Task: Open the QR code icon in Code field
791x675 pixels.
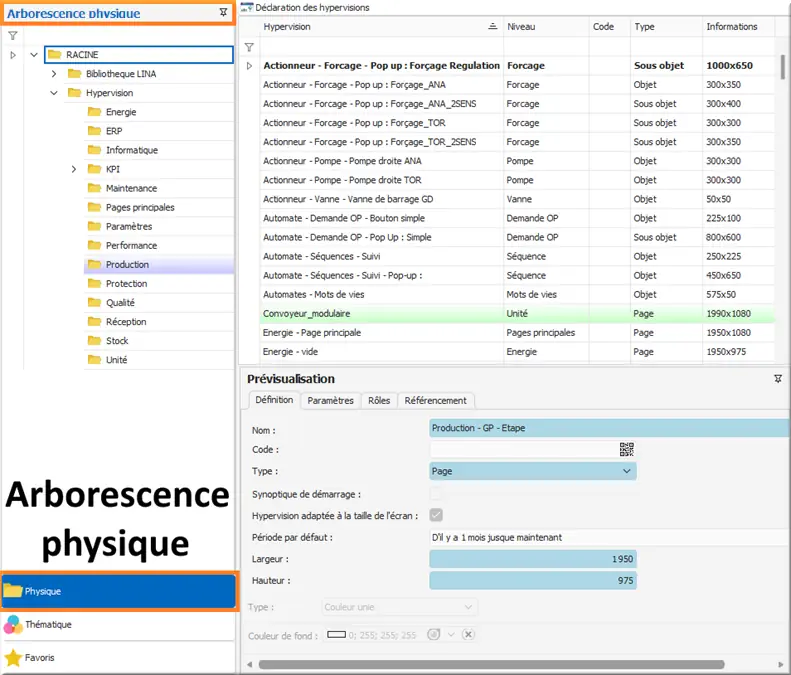Action: click(627, 449)
